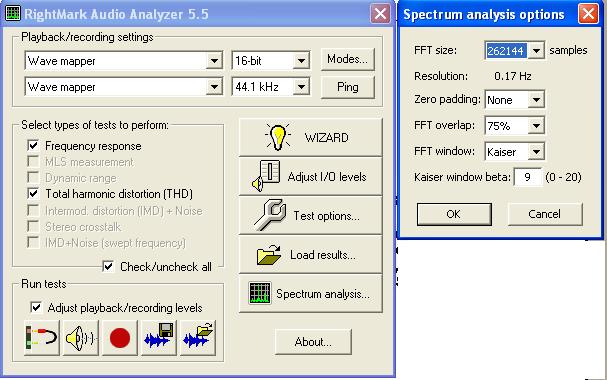Click the Modes... button
607x380 pixels.
coord(348,59)
